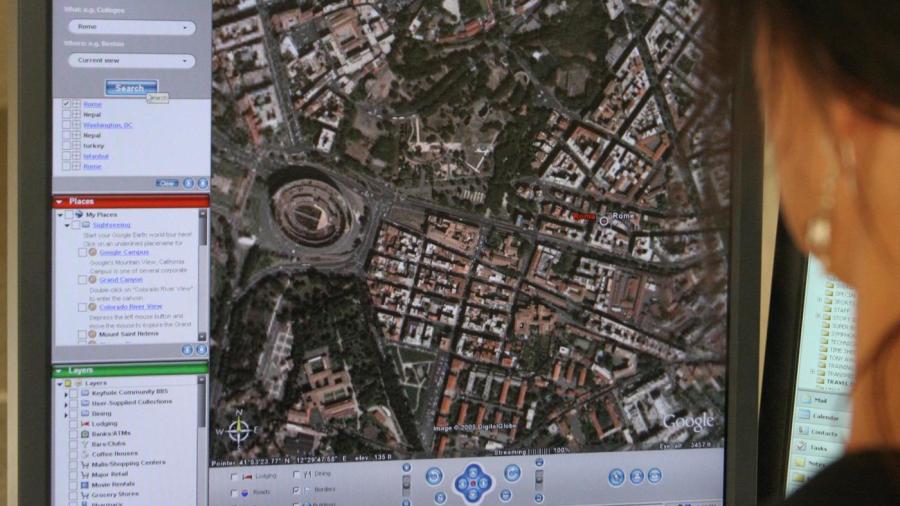The width and height of the screenshot is (900, 506).
Task: Collapse the Places panel header
Action: coord(60,201)
